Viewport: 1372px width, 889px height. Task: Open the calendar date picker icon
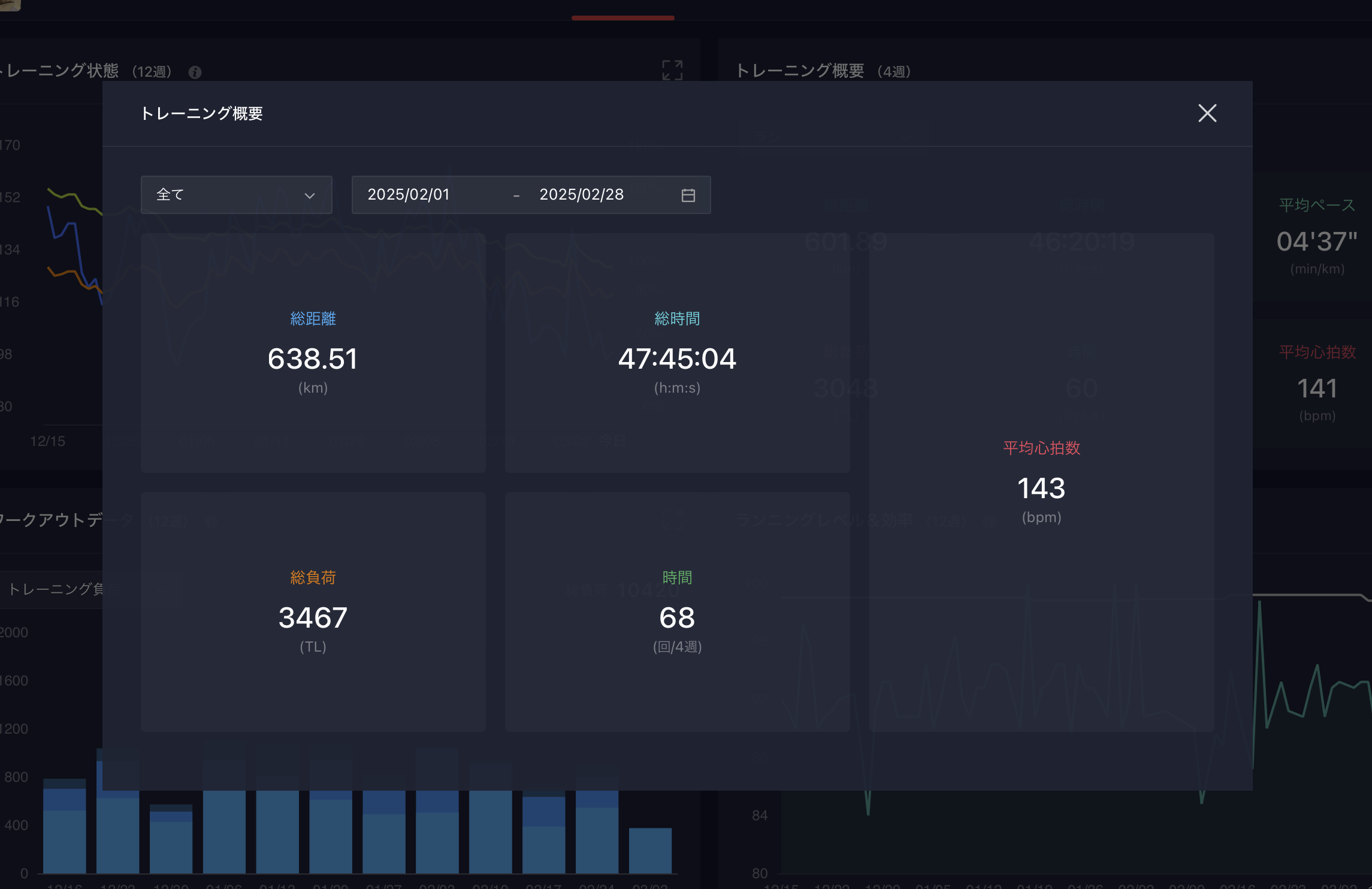tap(688, 195)
